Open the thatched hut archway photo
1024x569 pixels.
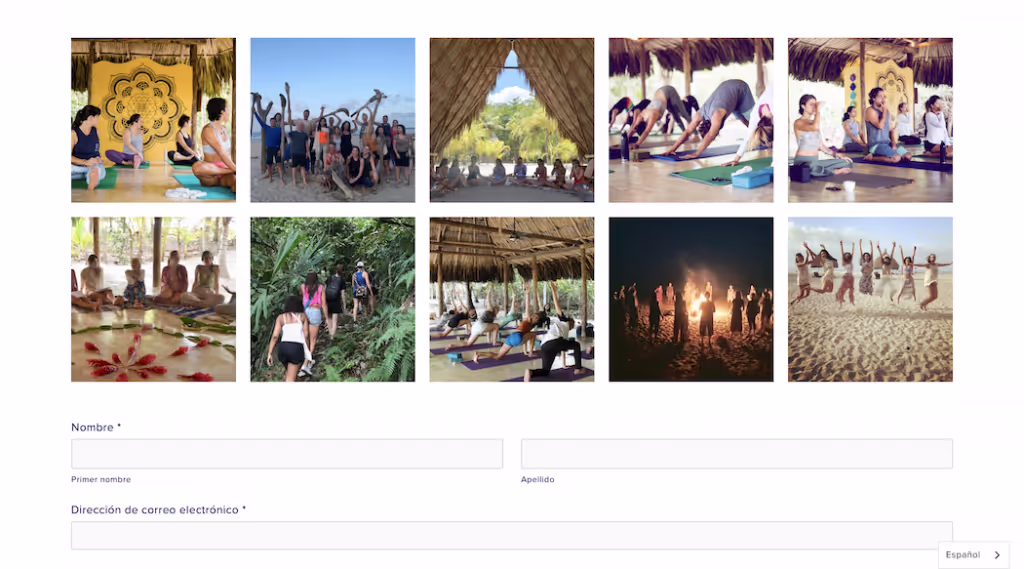(x=512, y=120)
